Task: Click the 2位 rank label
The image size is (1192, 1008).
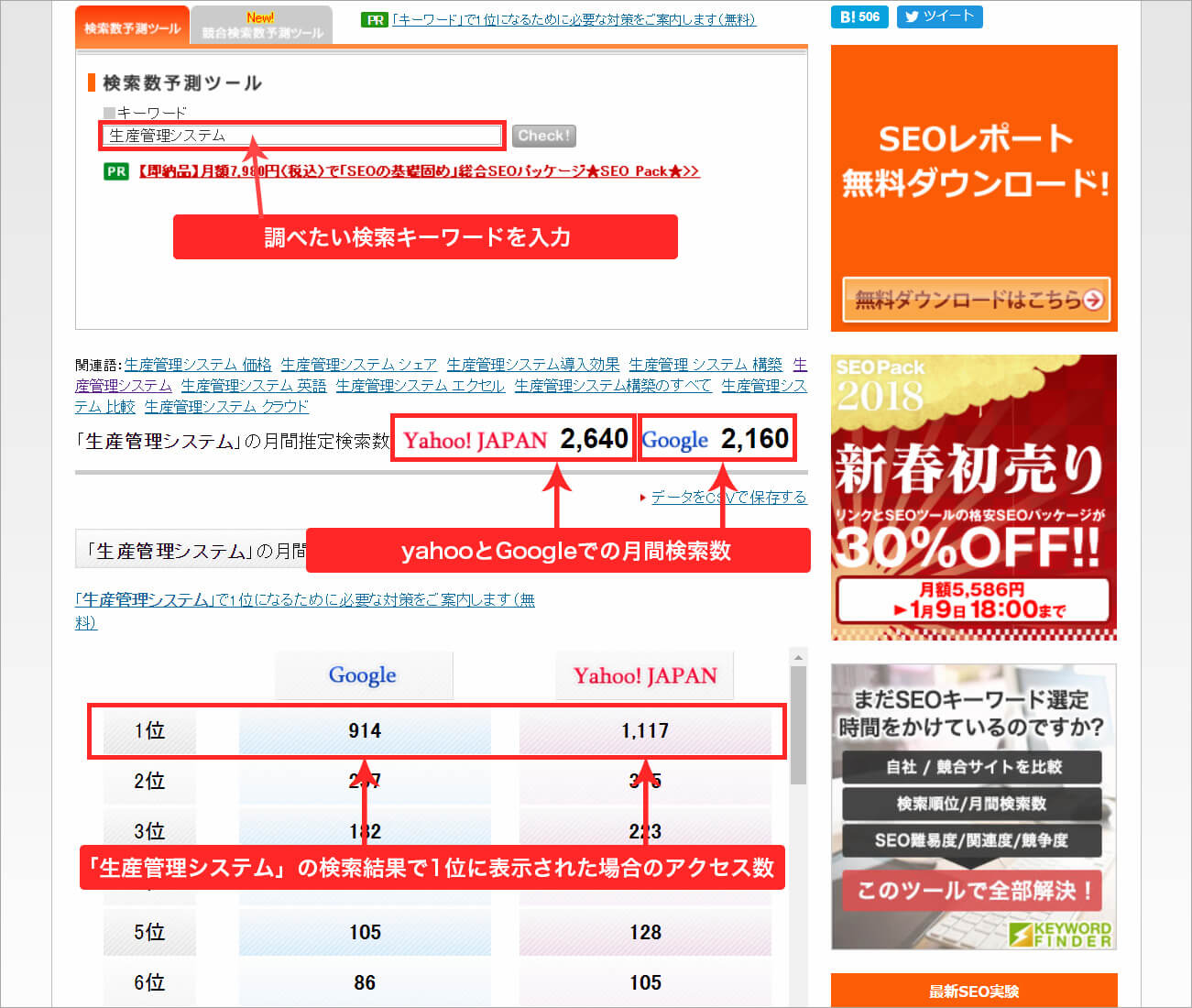Action: coord(149,782)
